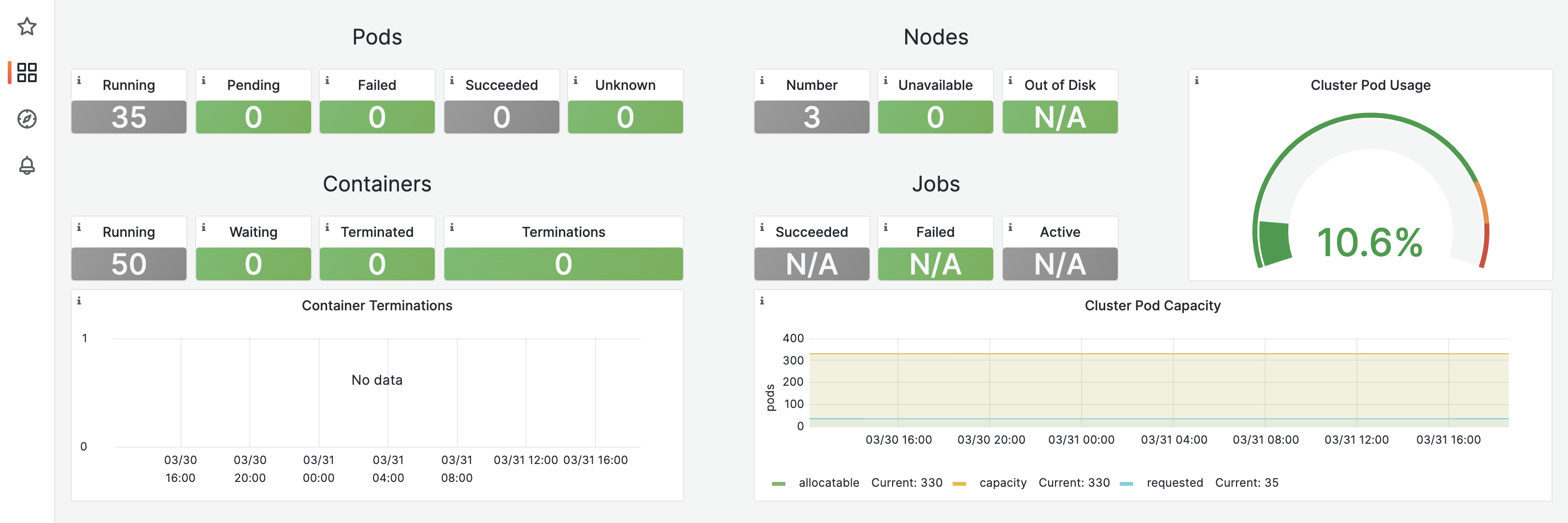
Task: Show info icon on Jobs Active panel
Action: coord(1011,227)
